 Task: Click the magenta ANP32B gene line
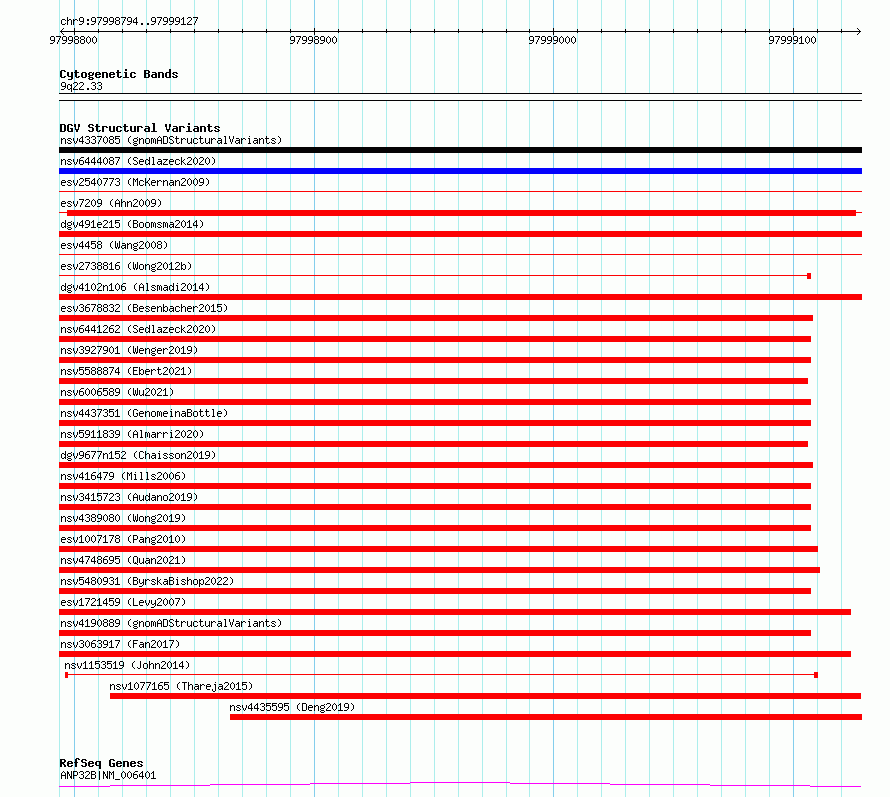tap(460, 785)
